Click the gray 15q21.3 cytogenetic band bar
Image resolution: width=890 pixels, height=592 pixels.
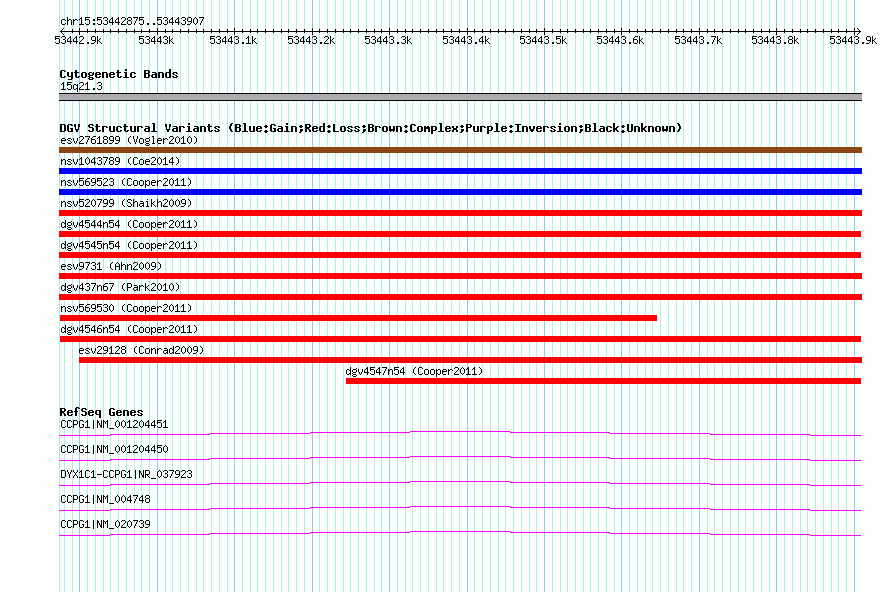click(x=460, y=97)
